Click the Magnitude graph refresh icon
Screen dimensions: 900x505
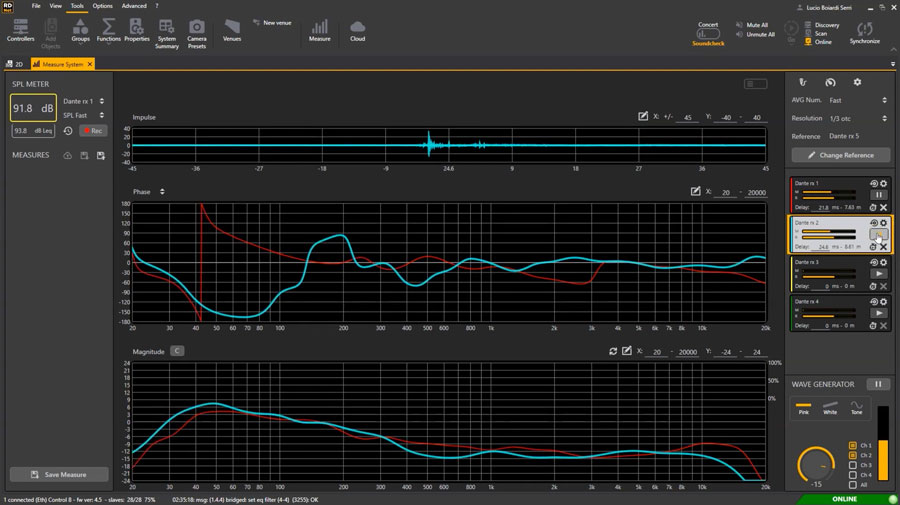click(x=613, y=351)
